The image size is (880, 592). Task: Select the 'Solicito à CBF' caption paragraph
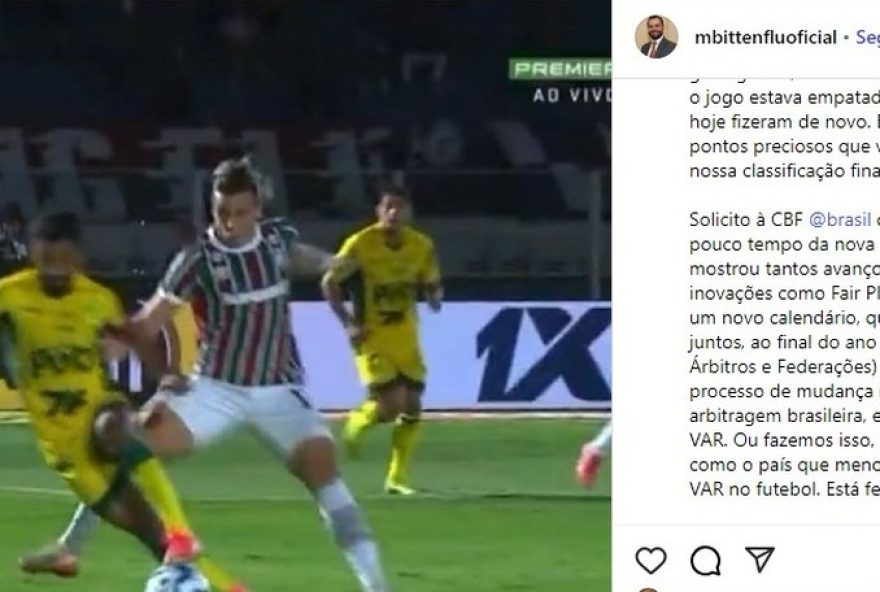[x=785, y=355]
